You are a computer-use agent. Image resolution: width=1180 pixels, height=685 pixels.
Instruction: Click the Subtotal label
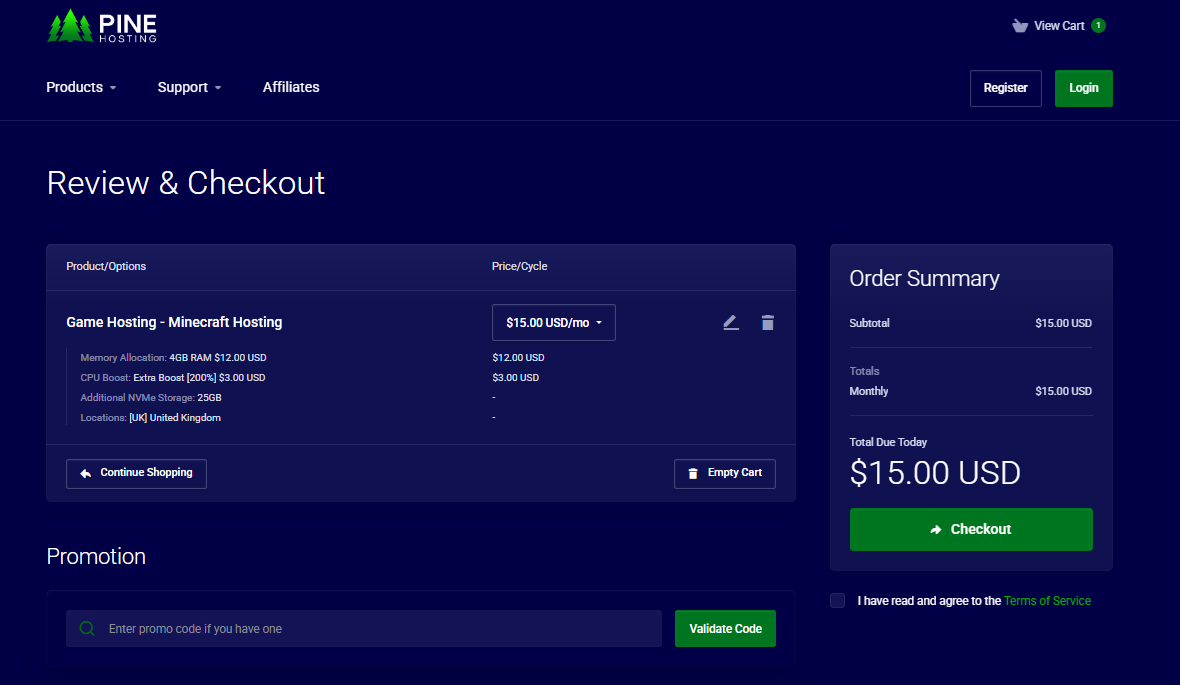869,323
